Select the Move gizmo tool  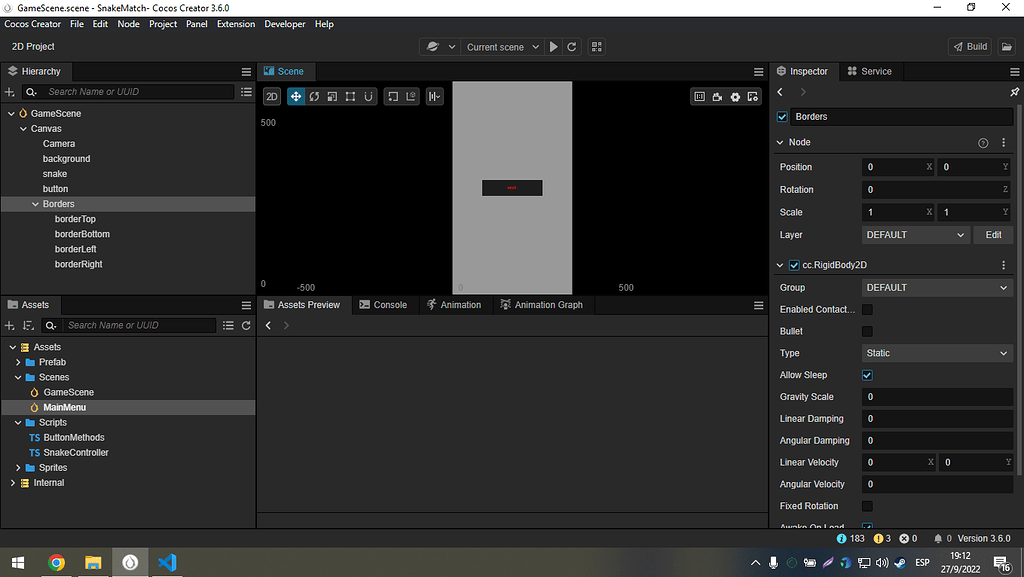tap(296, 97)
